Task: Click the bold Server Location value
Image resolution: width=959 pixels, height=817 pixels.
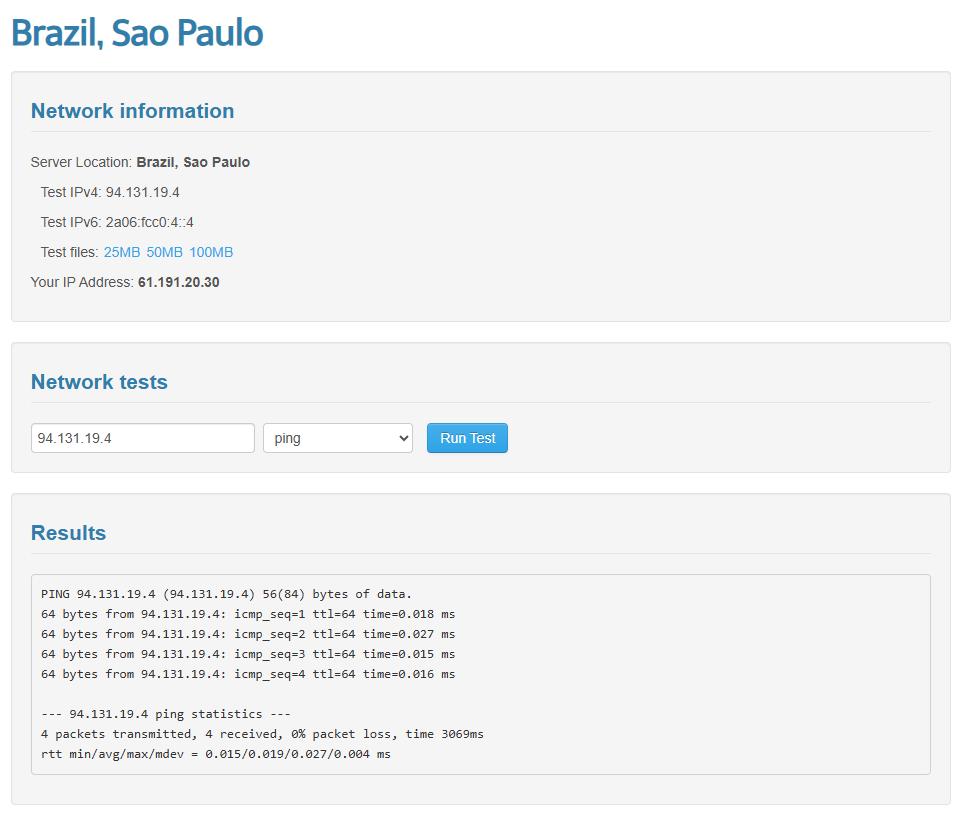Action: (193, 162)
